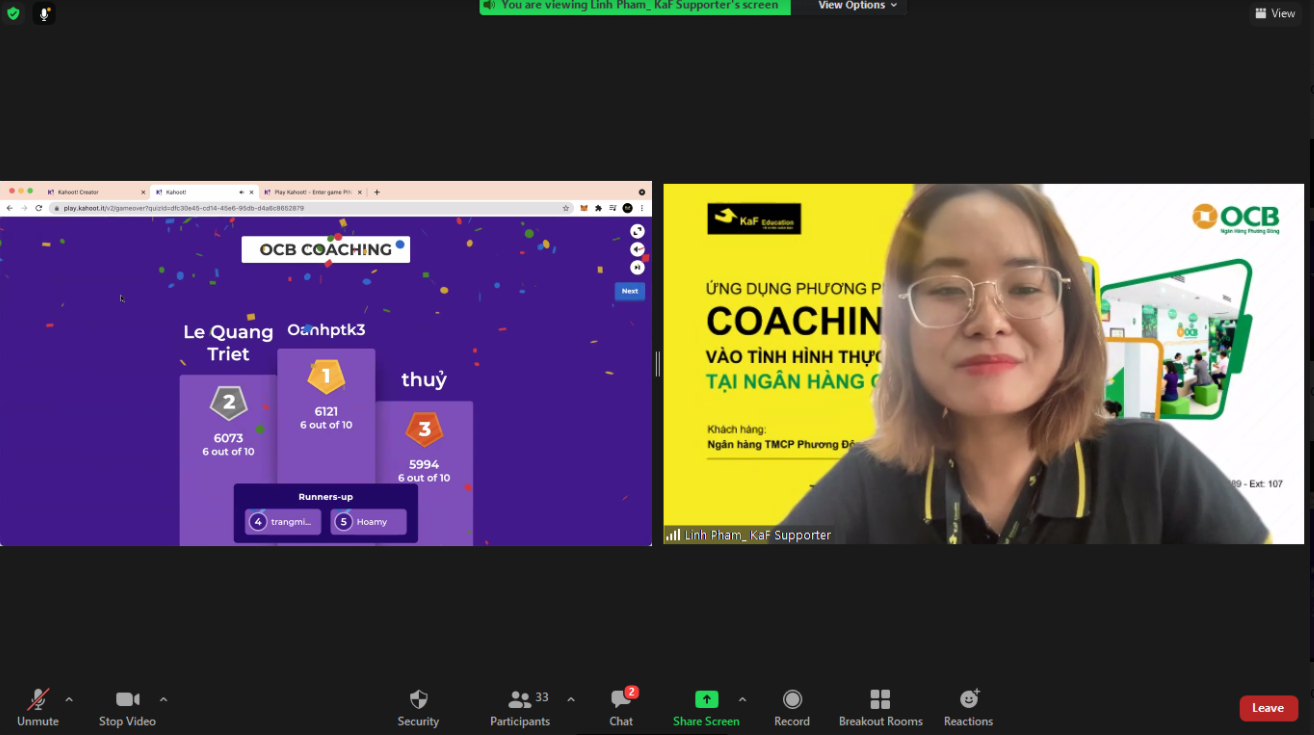The width and height of the screenshot is (1314, 735).
Task: Toggle Kahoot fullscreen mode icon
Action: [637, 231]
